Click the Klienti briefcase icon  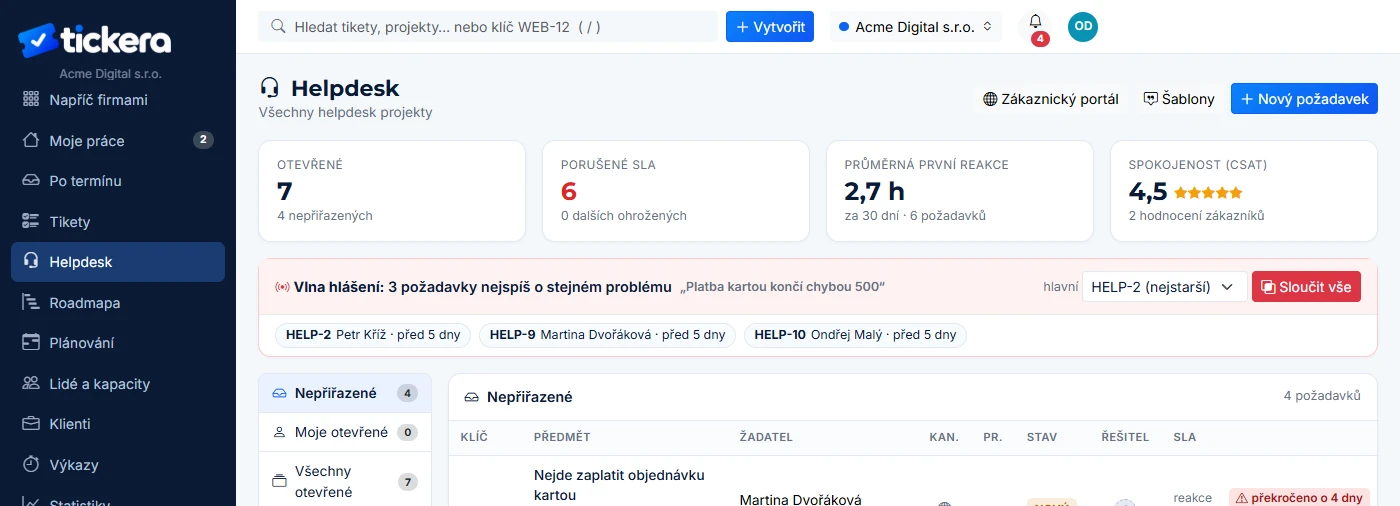(x=31, y=424)
